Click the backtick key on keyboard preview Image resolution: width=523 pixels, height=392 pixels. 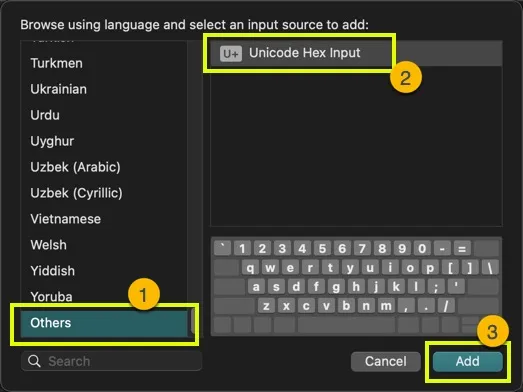[222, 249]
